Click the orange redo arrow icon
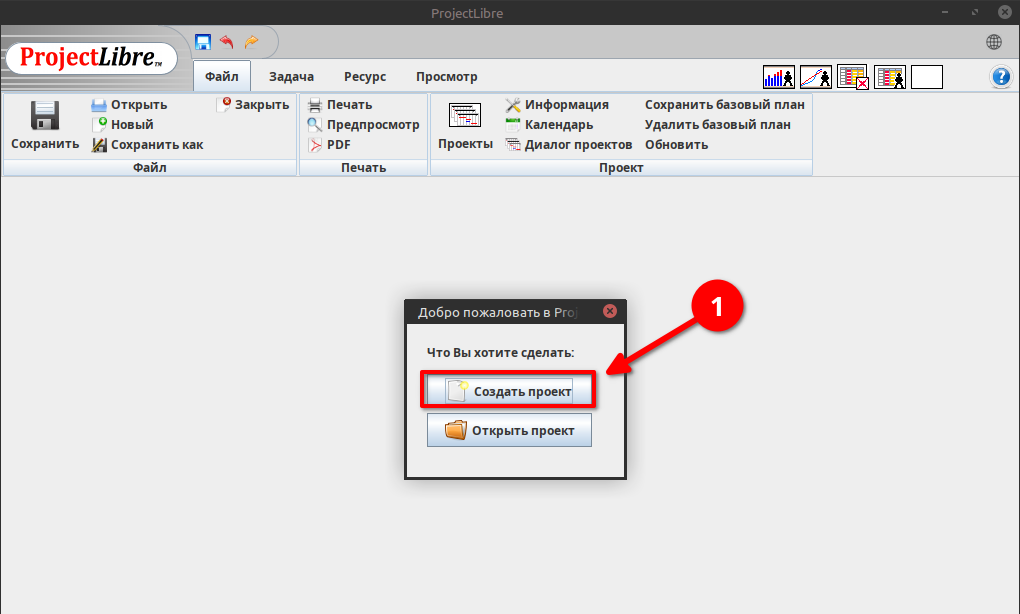 coord(251,42)
